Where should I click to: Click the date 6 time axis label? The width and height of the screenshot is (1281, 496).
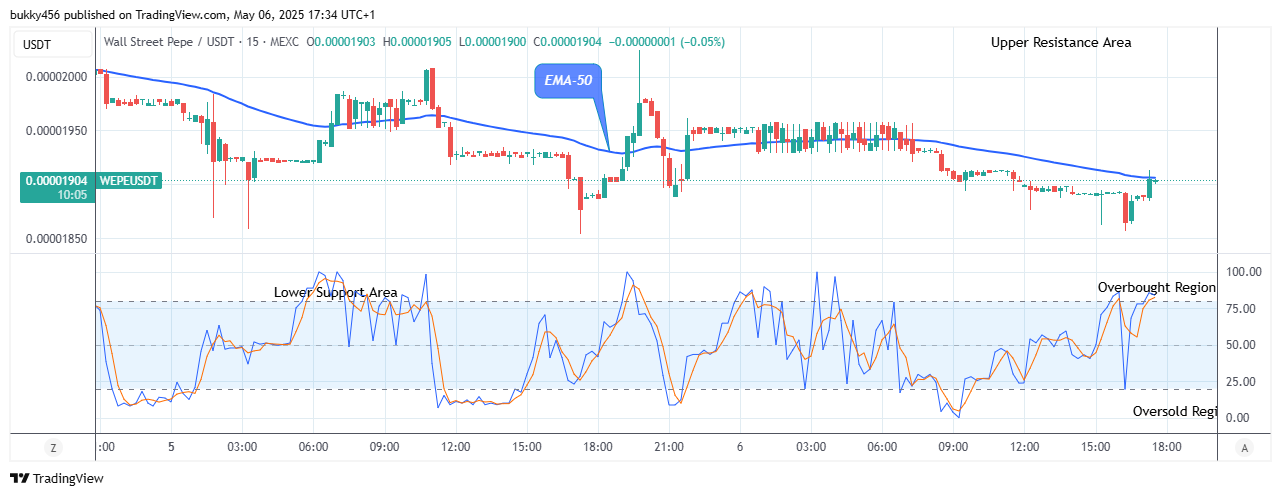[x=739, y=447]
